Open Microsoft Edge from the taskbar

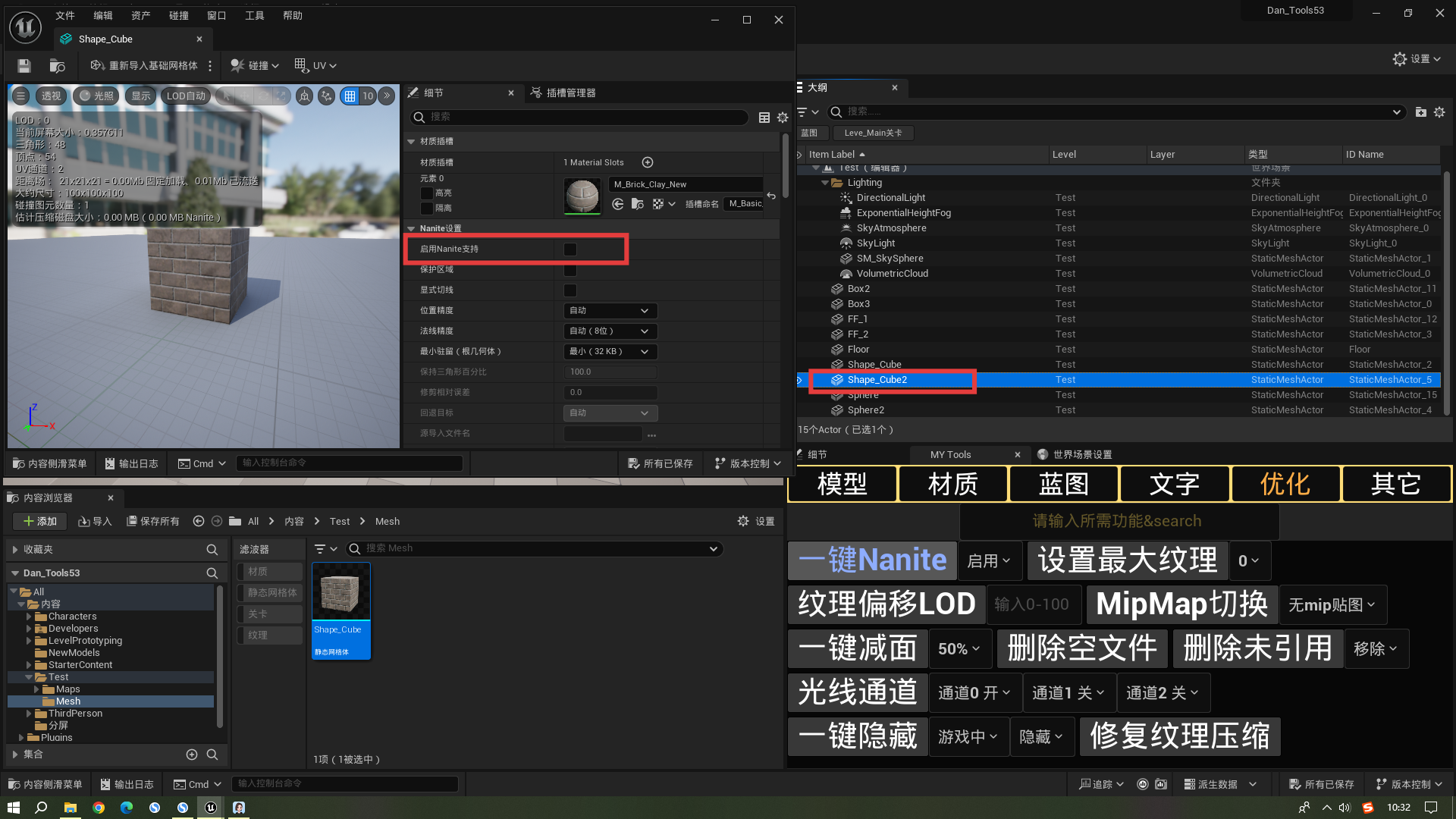point(127,808)
